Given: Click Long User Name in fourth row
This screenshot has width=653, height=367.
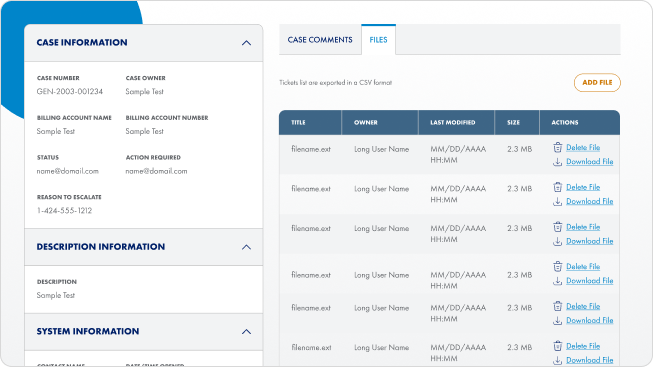Looking at the screenshot, I should 381,275.
